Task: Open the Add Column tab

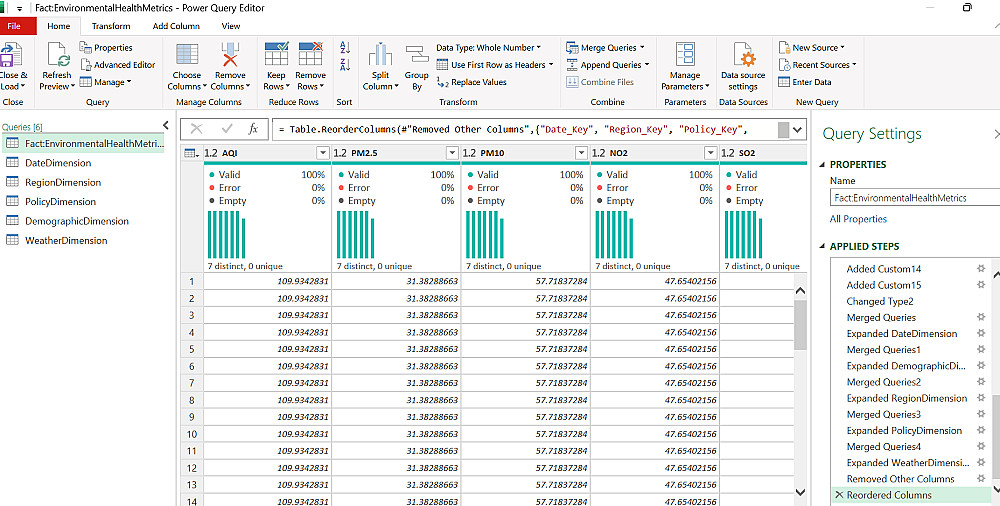Action: 176,26
